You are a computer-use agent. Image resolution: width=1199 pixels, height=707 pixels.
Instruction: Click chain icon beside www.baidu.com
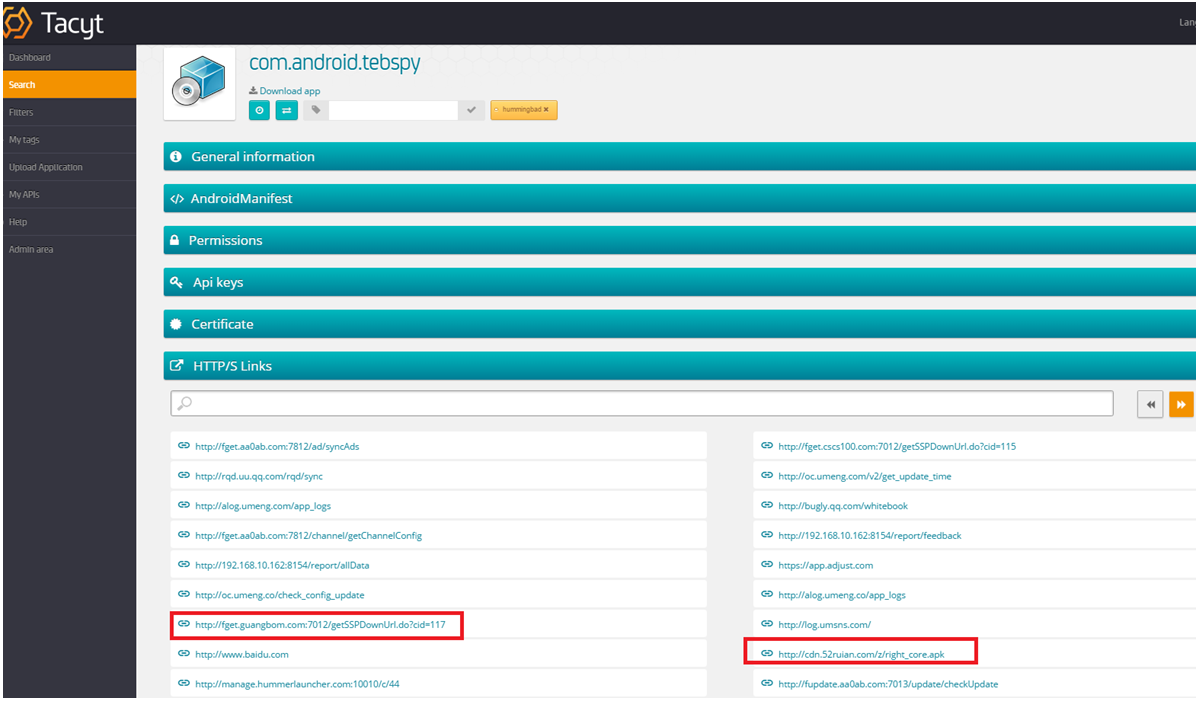point(184,654)
